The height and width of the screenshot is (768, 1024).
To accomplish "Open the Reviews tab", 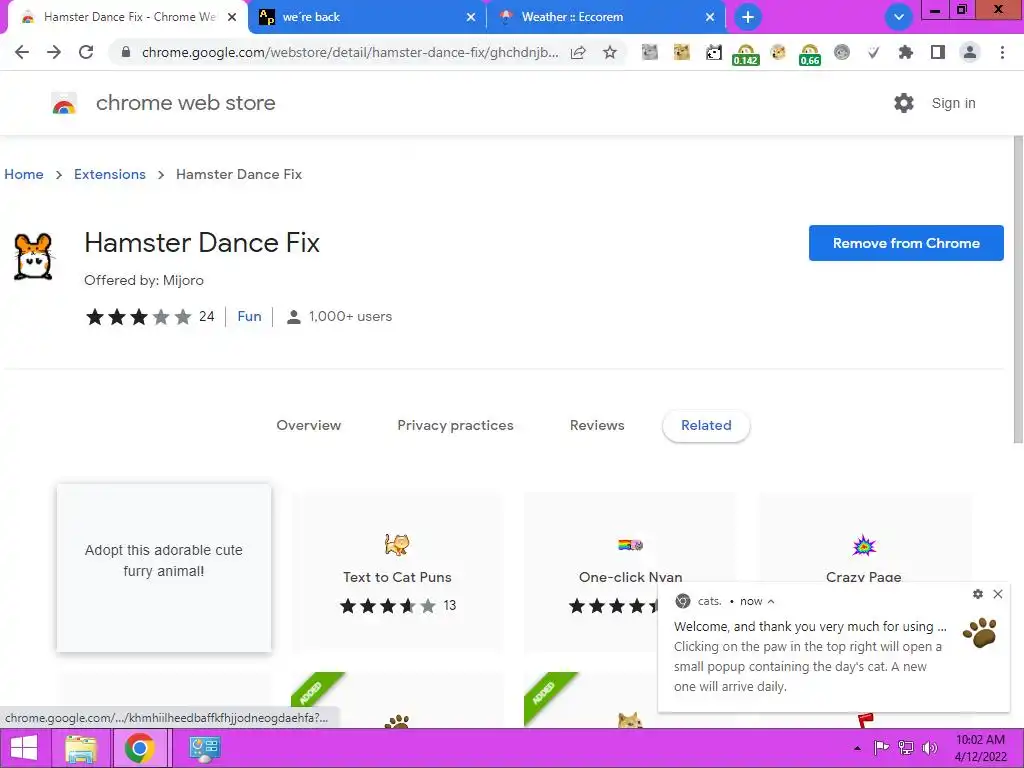I will click(x=597, y=425).
